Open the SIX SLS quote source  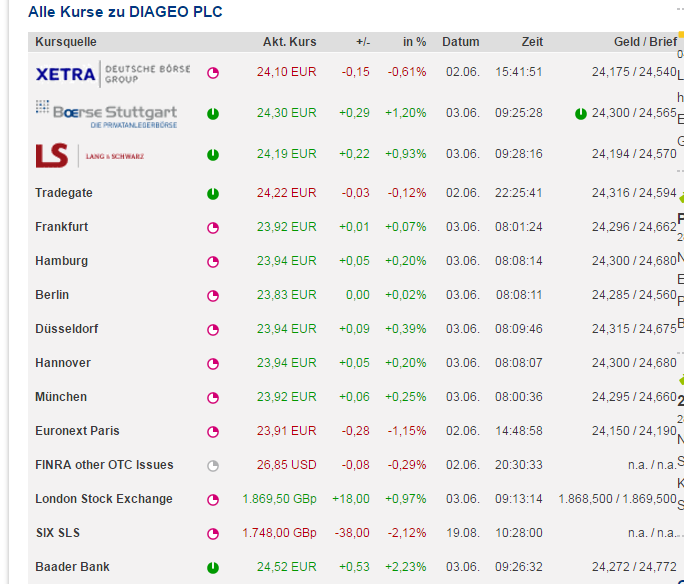[58, 533]
